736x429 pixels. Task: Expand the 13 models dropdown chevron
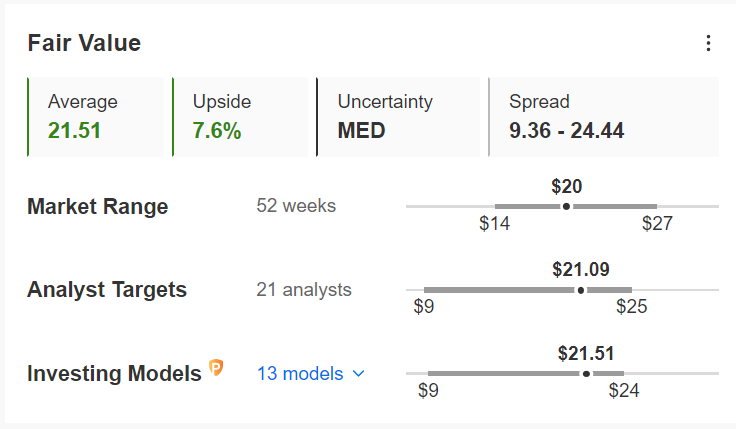coord(359,374)
